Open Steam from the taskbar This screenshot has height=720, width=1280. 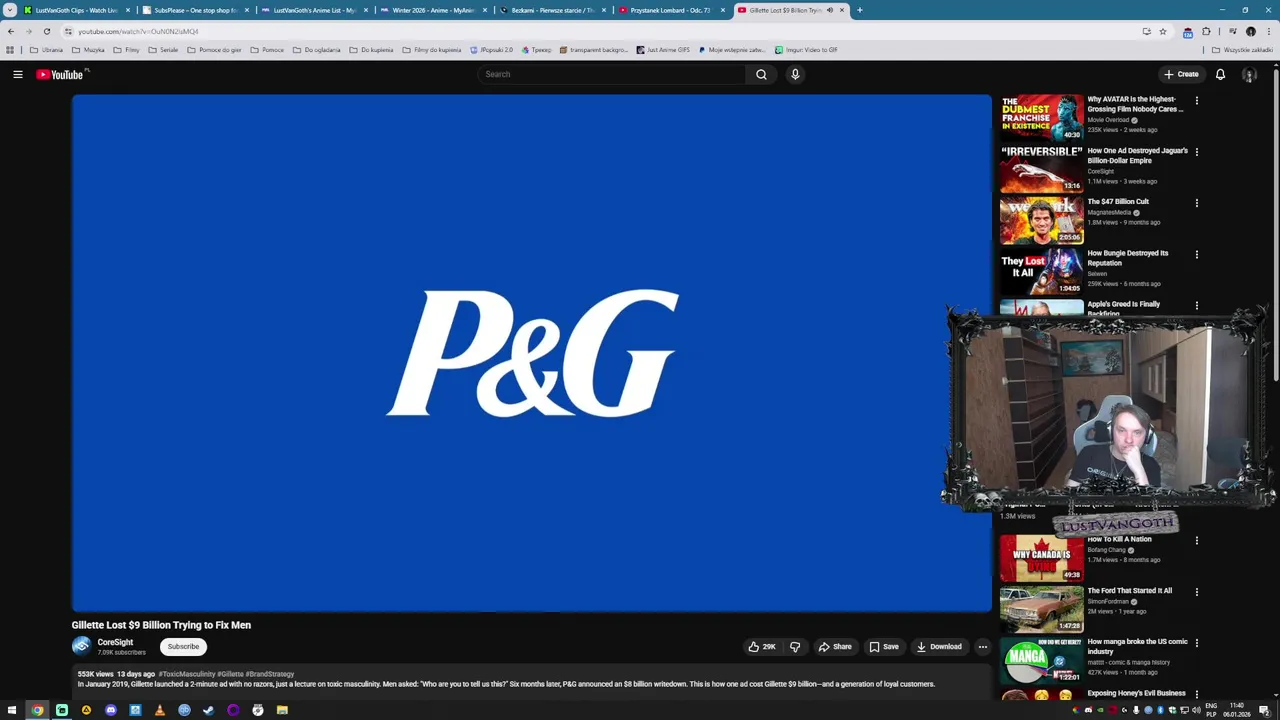(209, 710)
